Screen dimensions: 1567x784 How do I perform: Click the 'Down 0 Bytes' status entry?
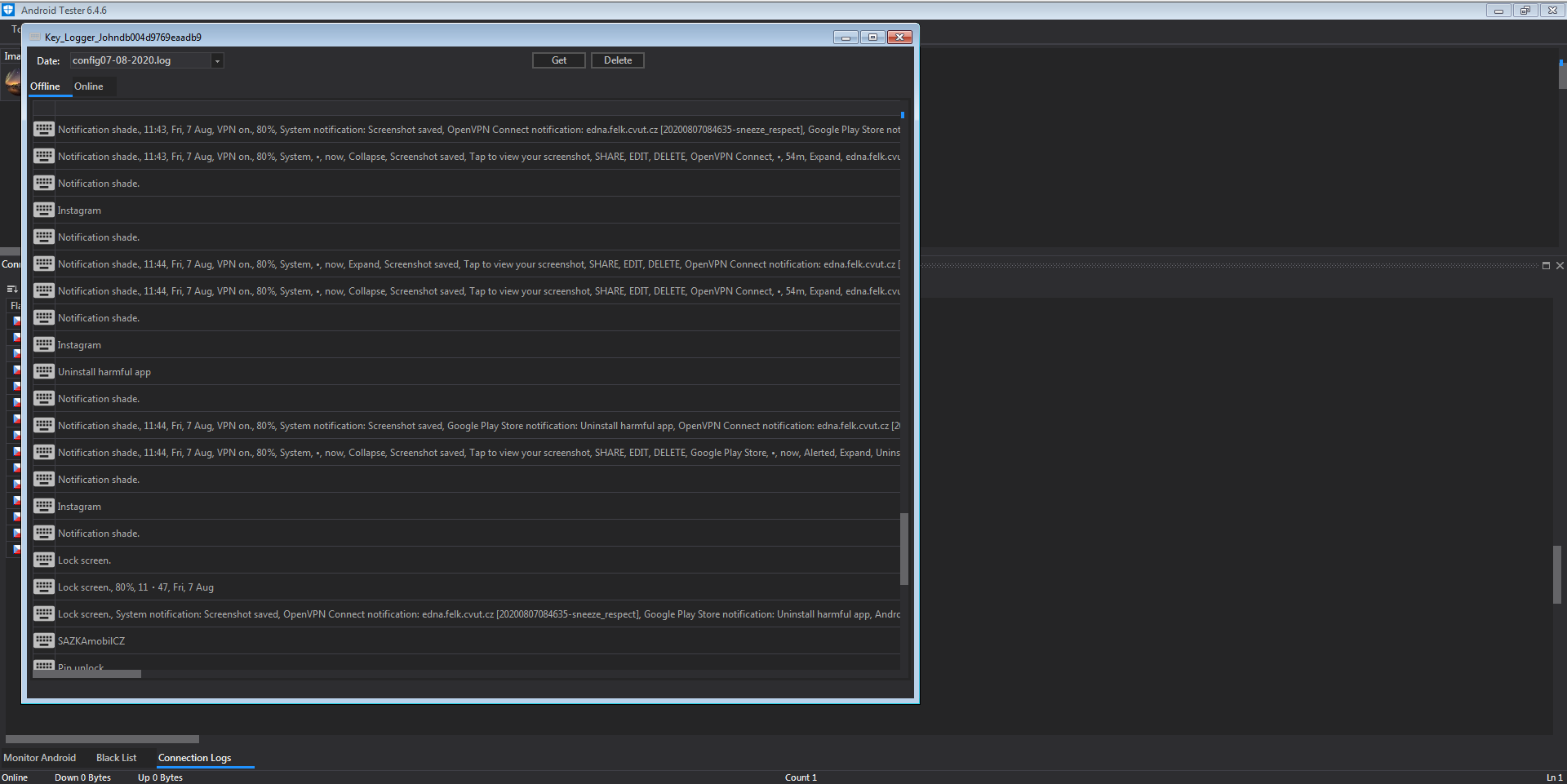click(x=82, y=777)
